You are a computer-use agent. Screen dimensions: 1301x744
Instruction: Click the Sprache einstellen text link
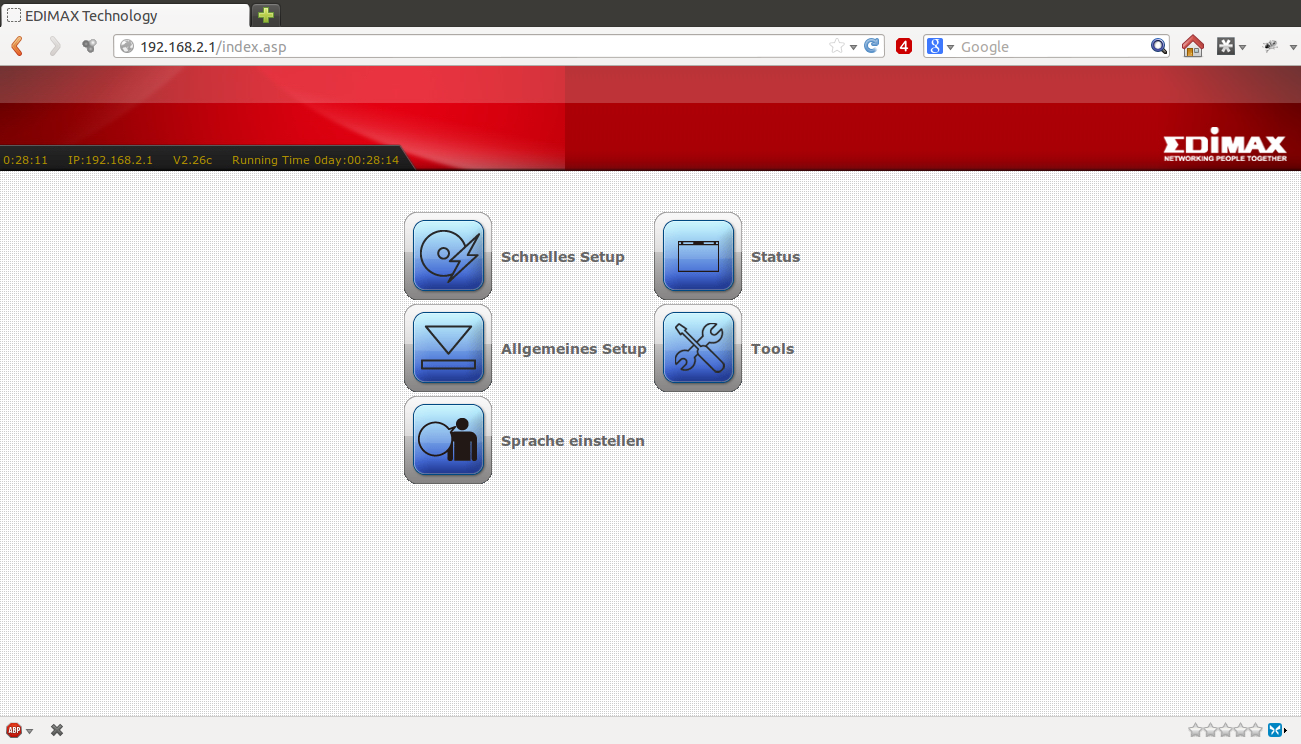click(572, 441)
